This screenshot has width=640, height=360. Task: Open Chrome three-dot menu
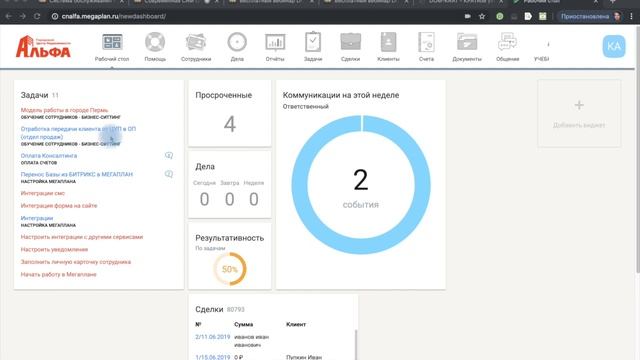[x=631, y=16]
